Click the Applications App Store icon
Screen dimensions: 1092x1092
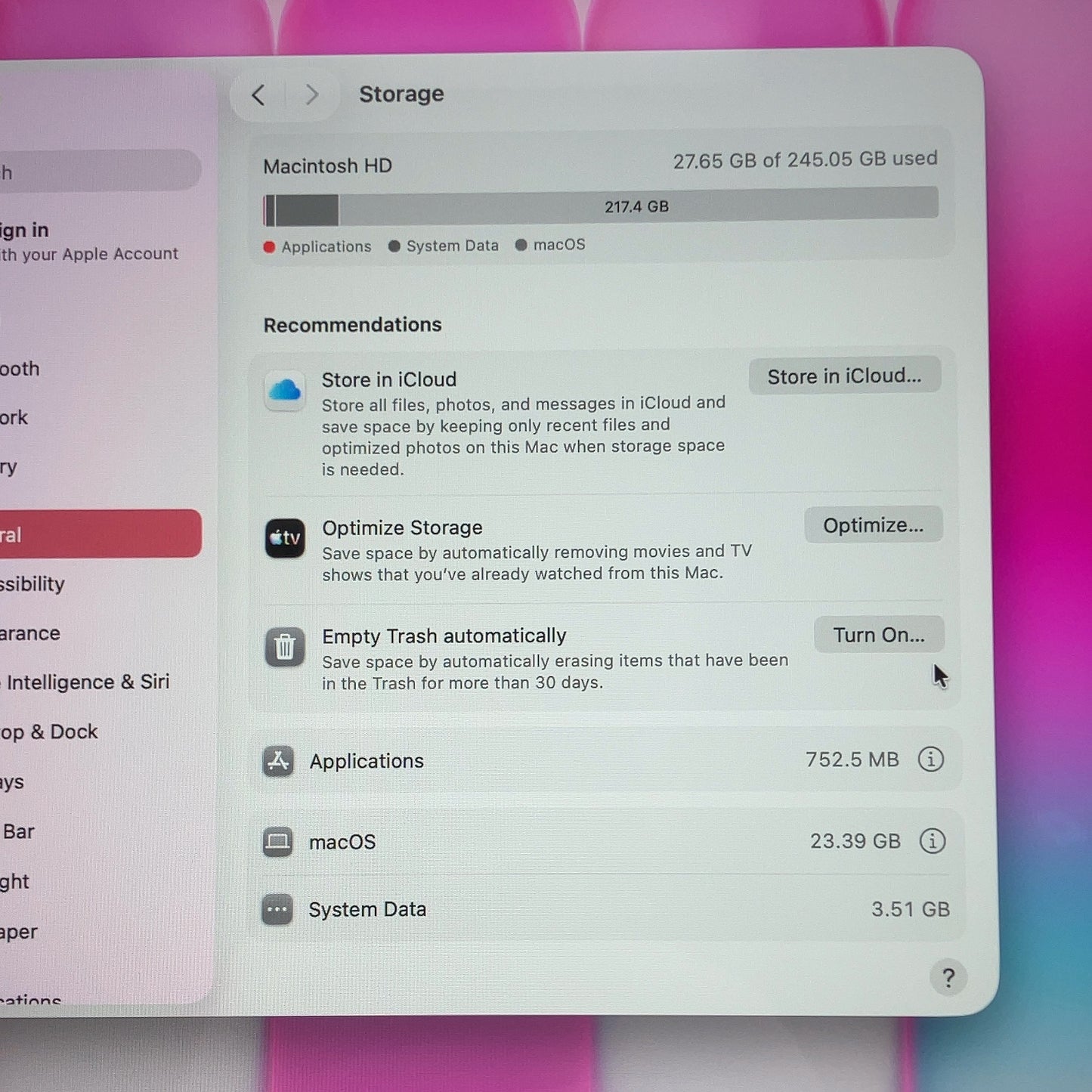click(x=278, y=761)
